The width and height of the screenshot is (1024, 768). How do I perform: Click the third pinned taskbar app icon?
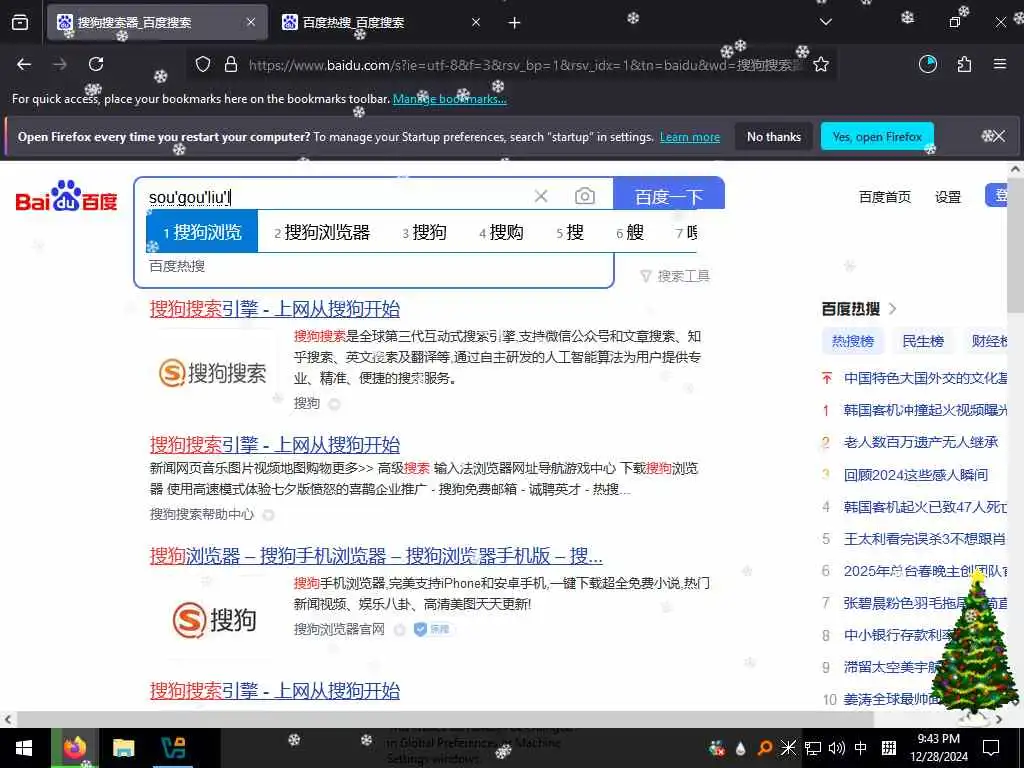pyautogui.click(x=172, y=748)
